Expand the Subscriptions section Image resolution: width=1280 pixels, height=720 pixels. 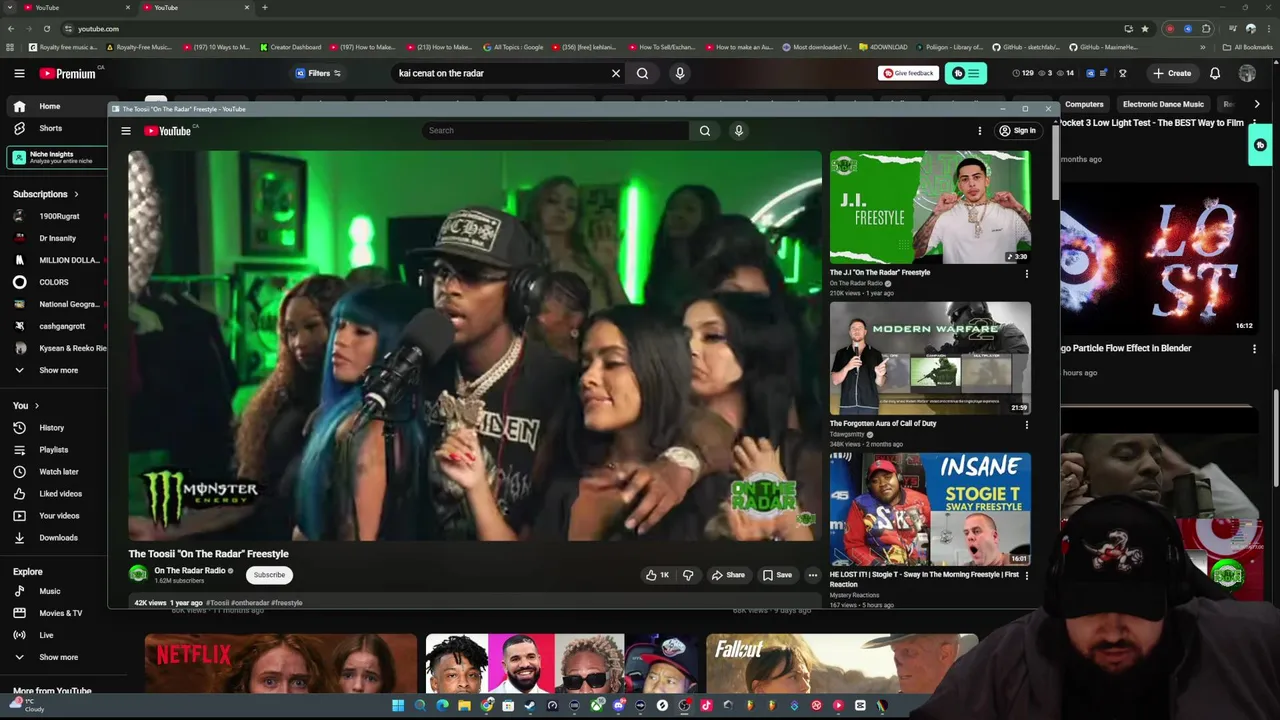coord(45,194)
